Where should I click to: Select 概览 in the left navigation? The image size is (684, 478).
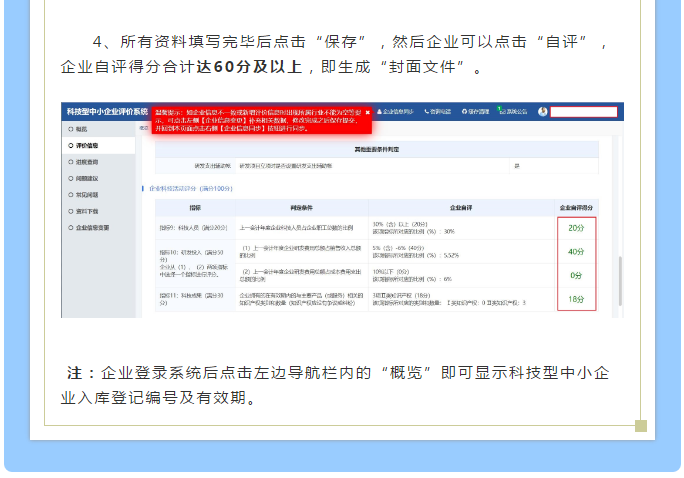[82, 129]
